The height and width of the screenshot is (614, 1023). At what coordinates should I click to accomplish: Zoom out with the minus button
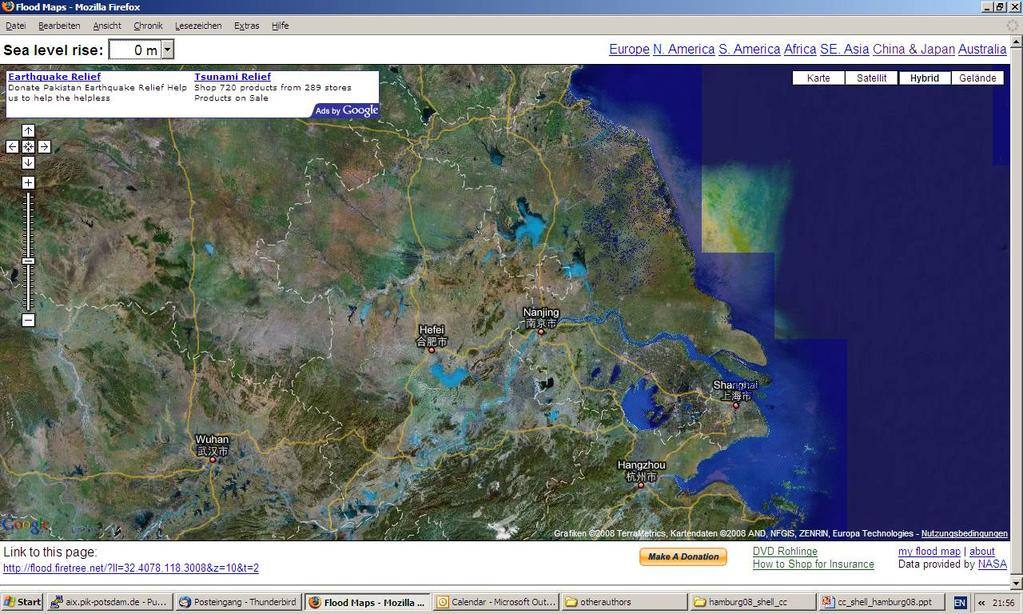(28, 320)
